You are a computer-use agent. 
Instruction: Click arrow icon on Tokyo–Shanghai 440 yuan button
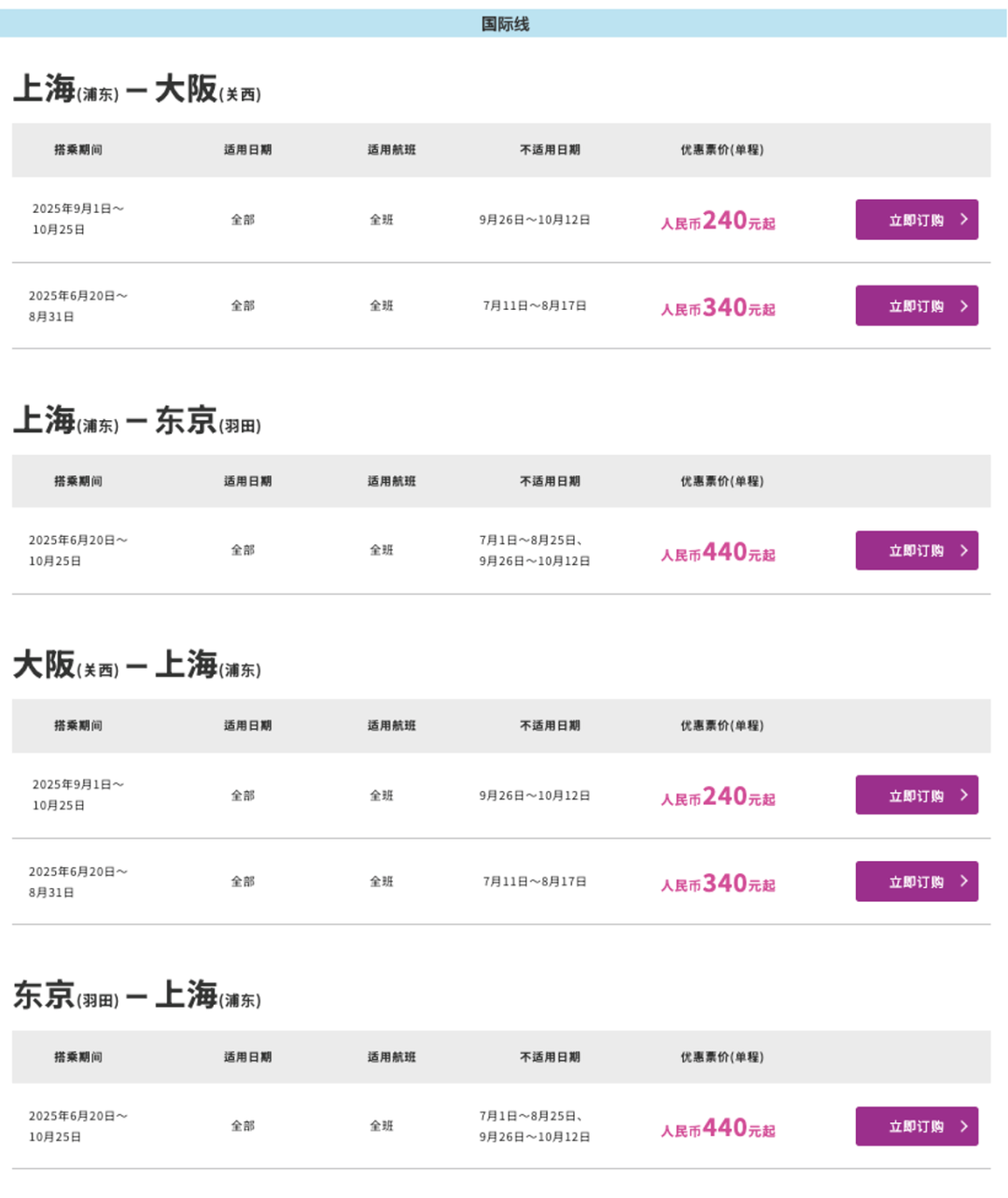pyautogui.click(x=964, y=1126)
